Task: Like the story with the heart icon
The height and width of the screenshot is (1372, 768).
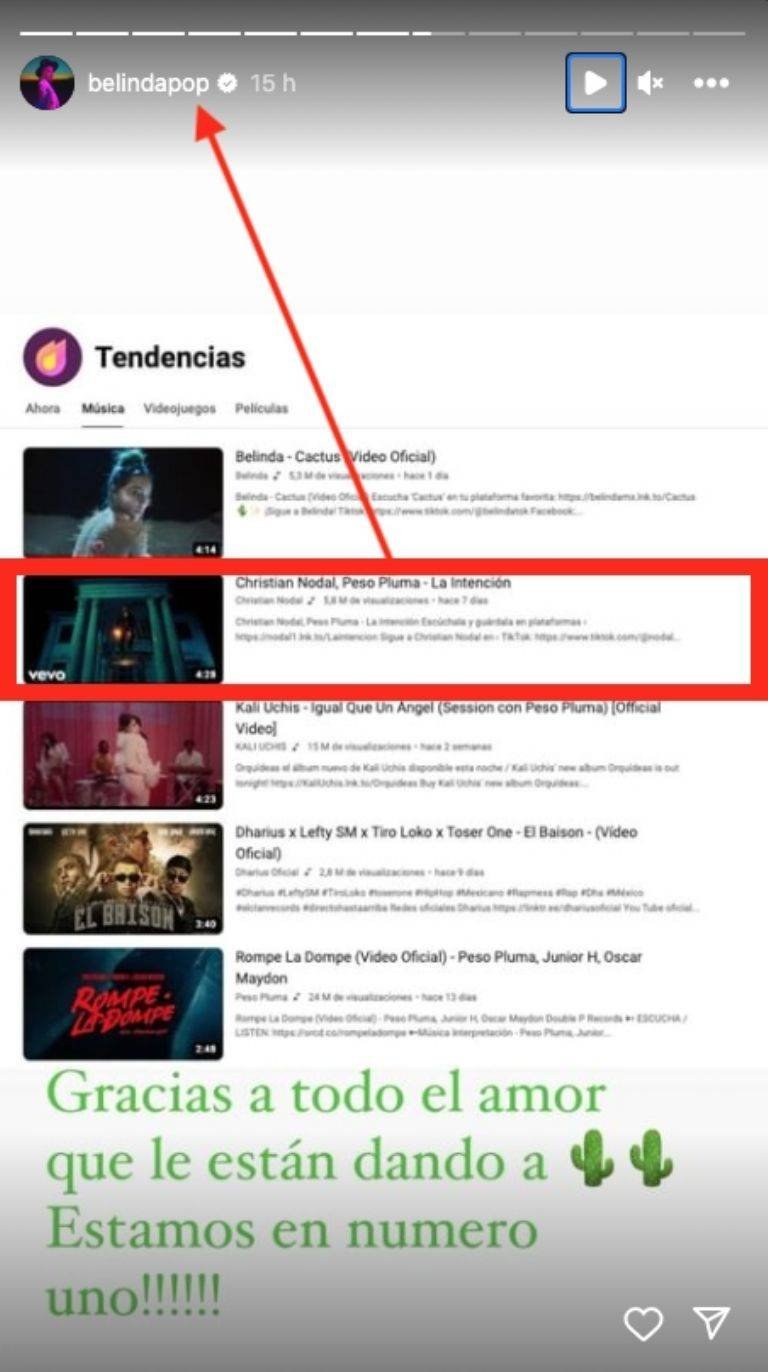Action: click(643, 1324)
